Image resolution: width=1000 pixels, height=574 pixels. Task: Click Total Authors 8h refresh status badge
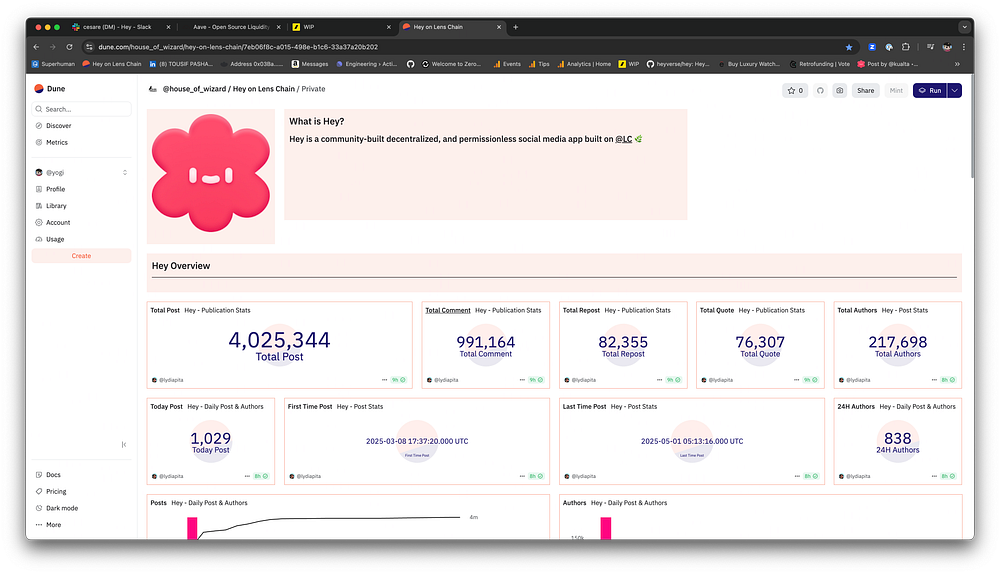(x=948, y=379)
